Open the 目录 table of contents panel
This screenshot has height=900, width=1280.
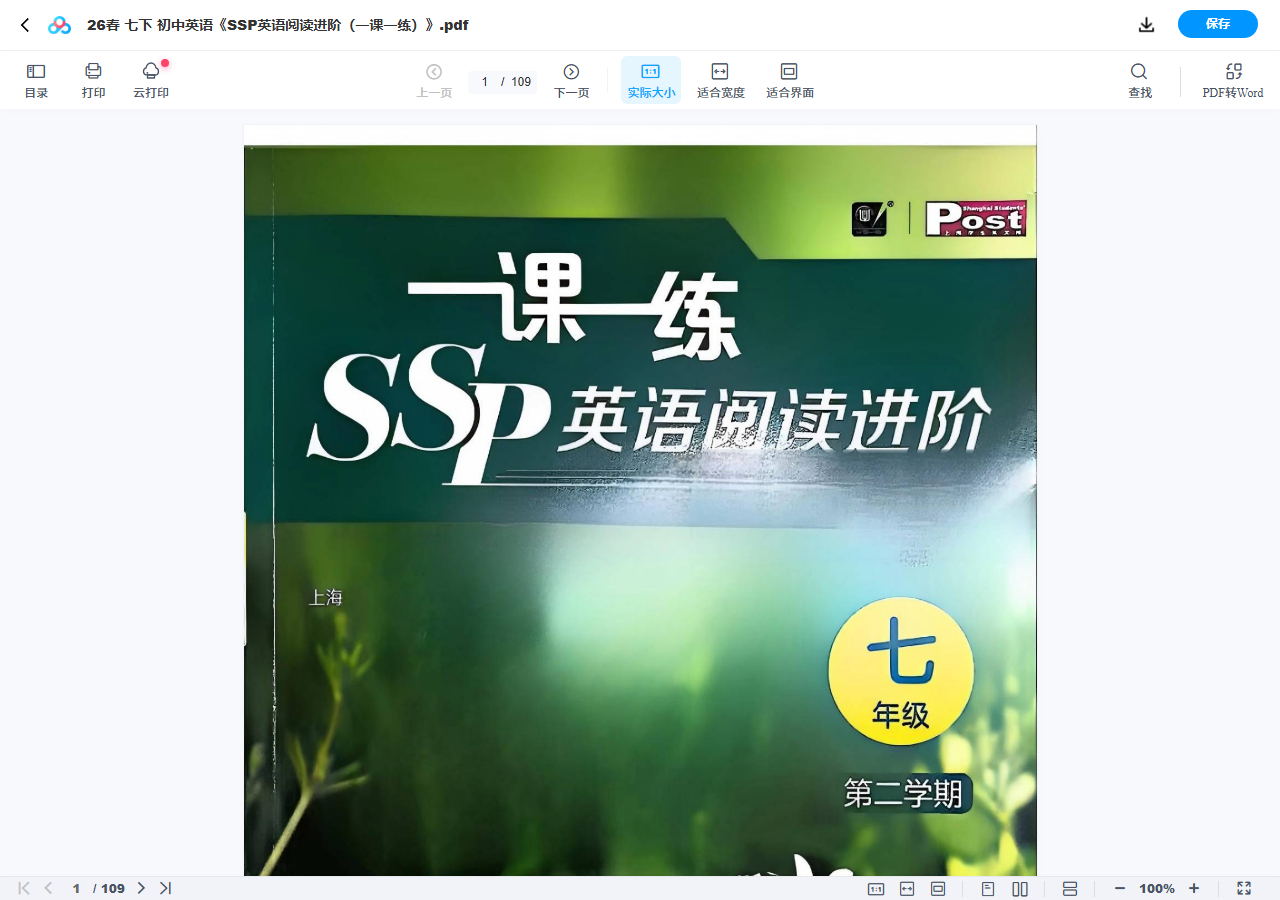36,80
